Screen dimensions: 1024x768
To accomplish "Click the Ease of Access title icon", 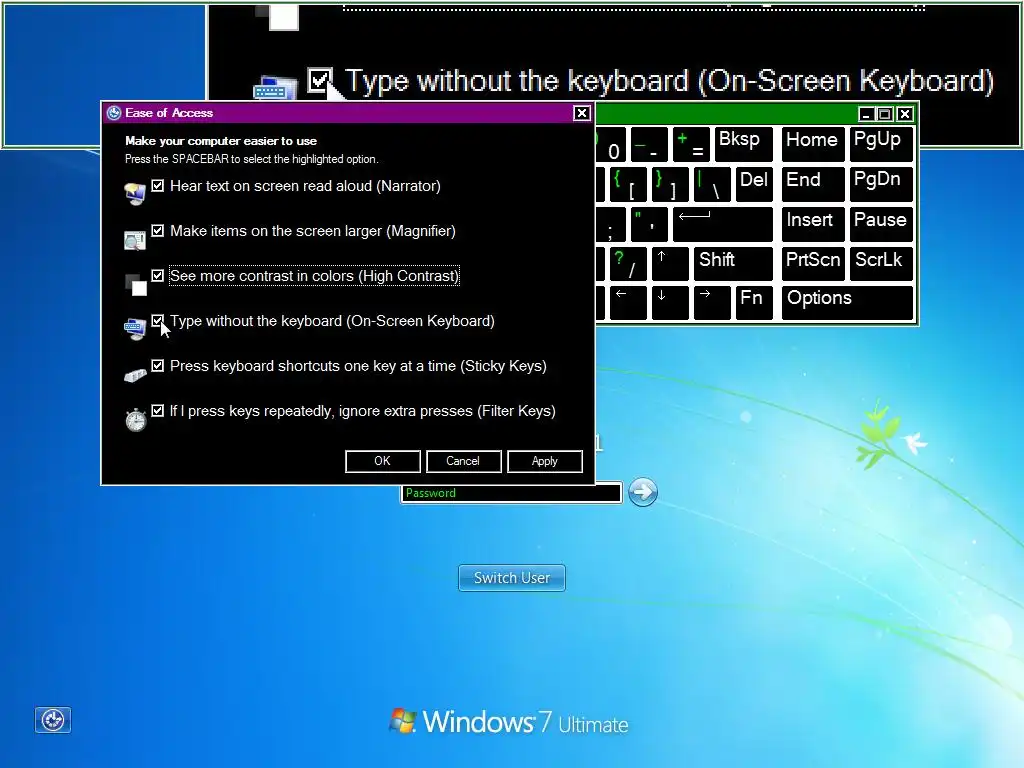I will pos(114,113).
